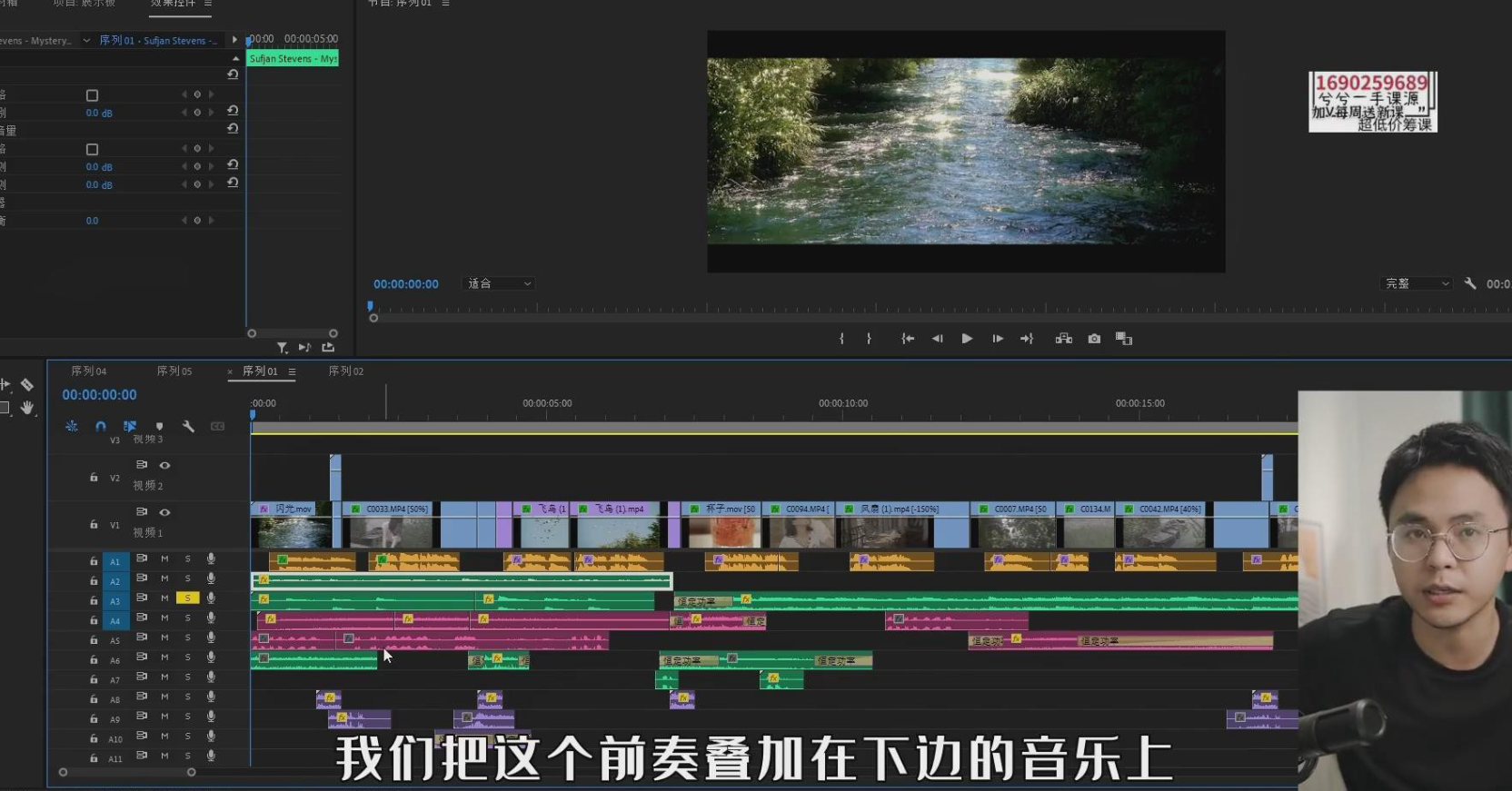
Task: Switch to the 序列 04 timeline tab
Action: click(88, 371)
